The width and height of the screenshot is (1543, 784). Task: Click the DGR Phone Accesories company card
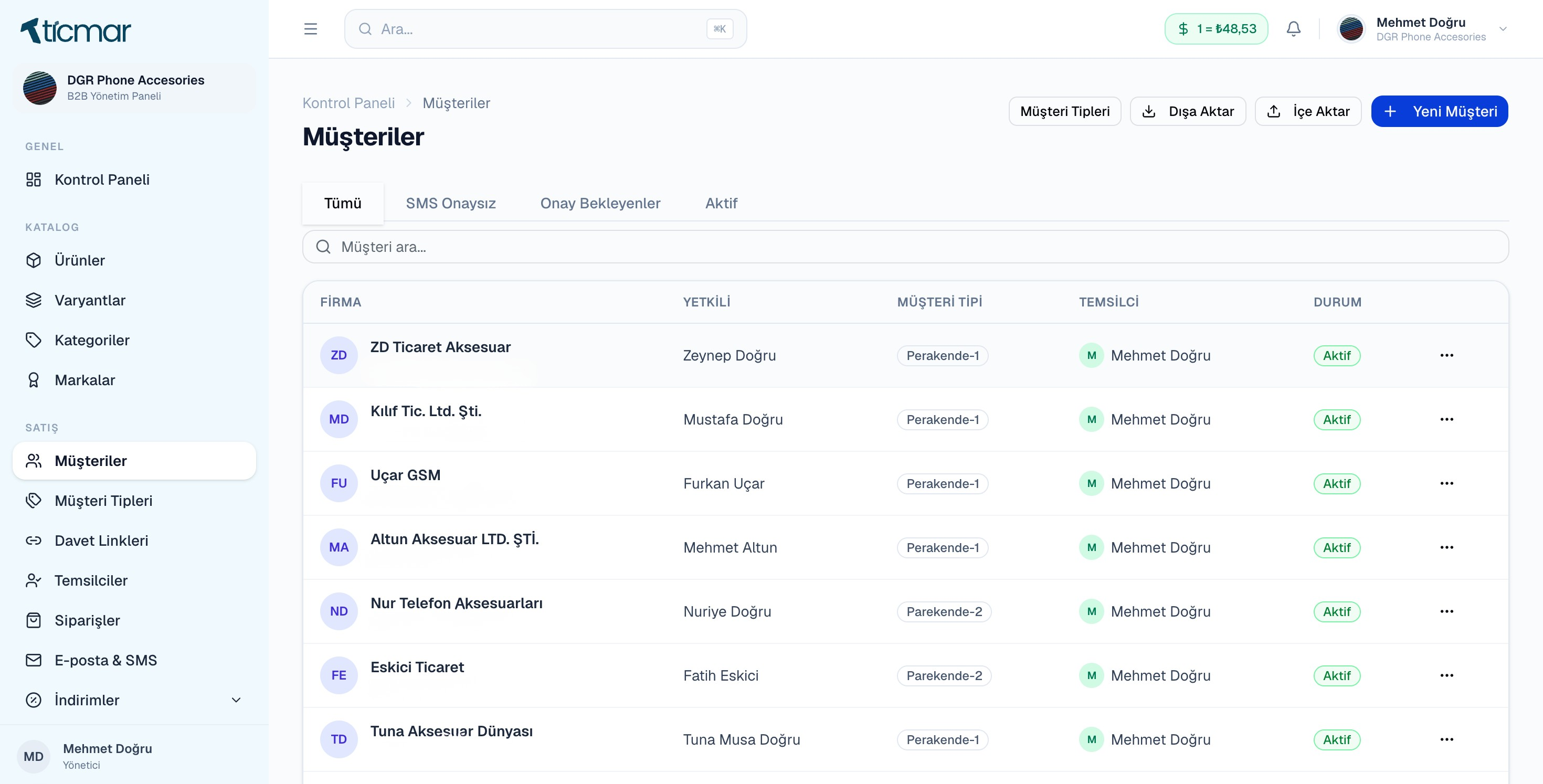pyautogui.click(x=134, y=88)
